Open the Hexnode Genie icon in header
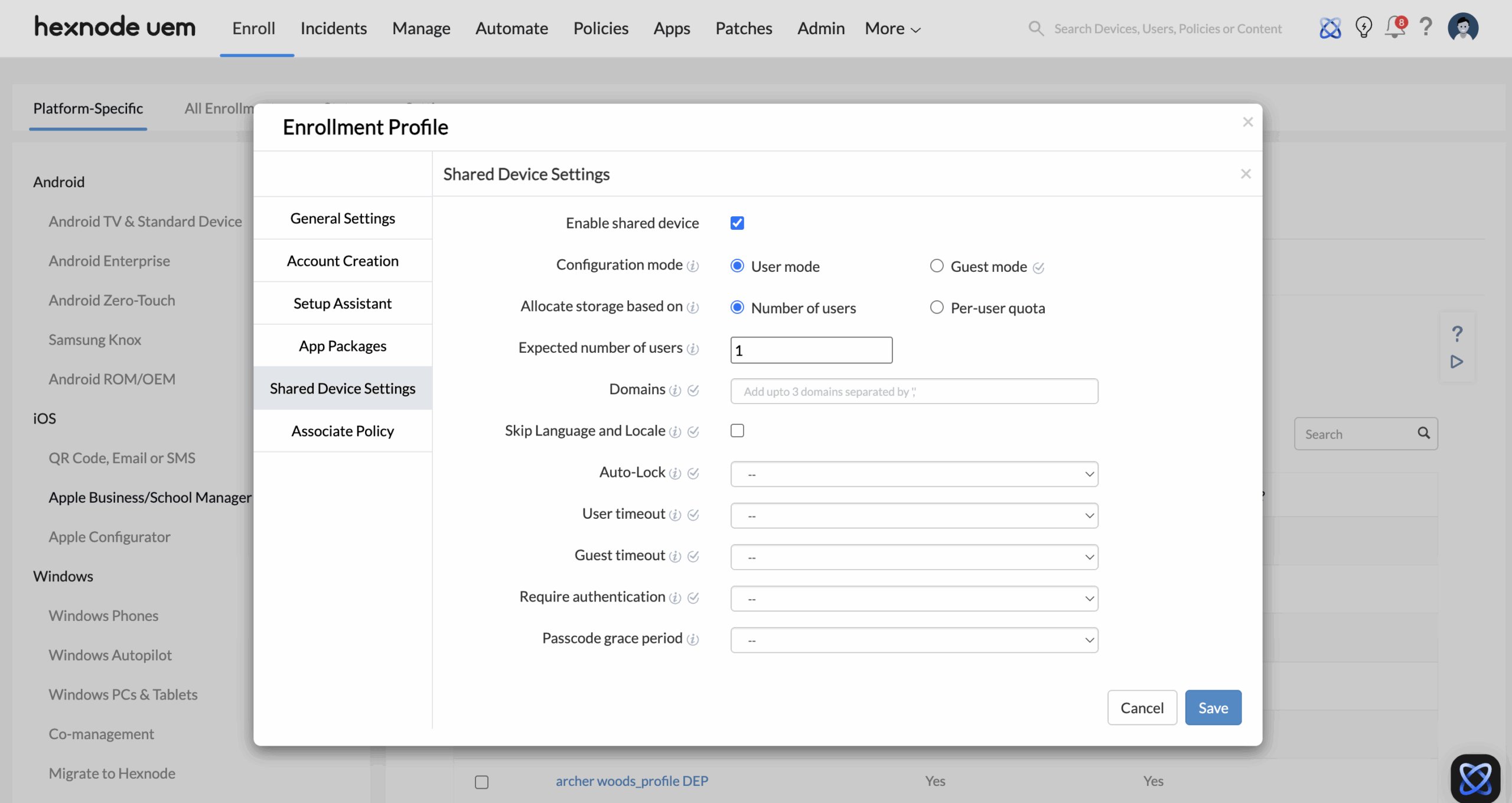Image resolution: width=1512 pixels, height=803 pixels. (1330, 28)
